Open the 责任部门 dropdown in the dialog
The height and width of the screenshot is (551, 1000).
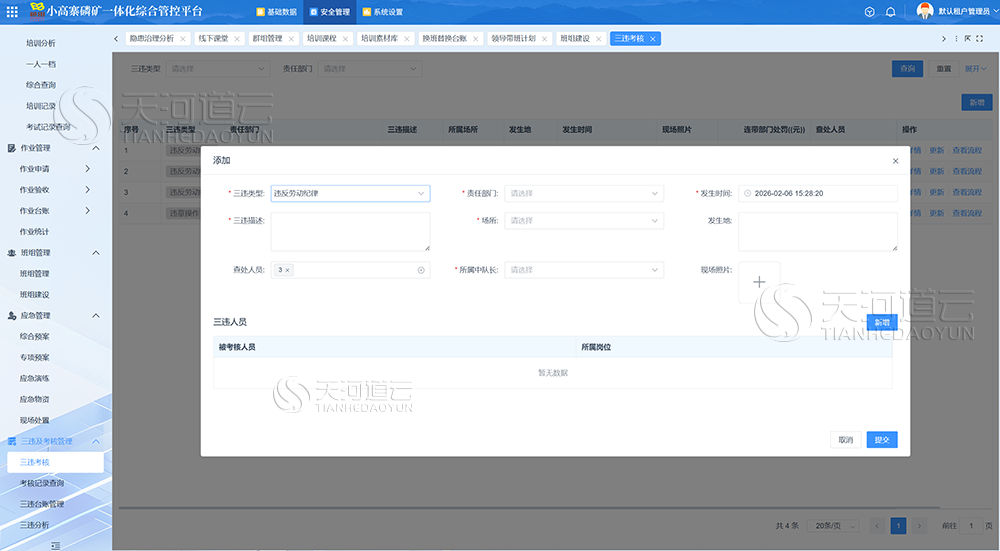pyautogui.click(x=584, y=193)
